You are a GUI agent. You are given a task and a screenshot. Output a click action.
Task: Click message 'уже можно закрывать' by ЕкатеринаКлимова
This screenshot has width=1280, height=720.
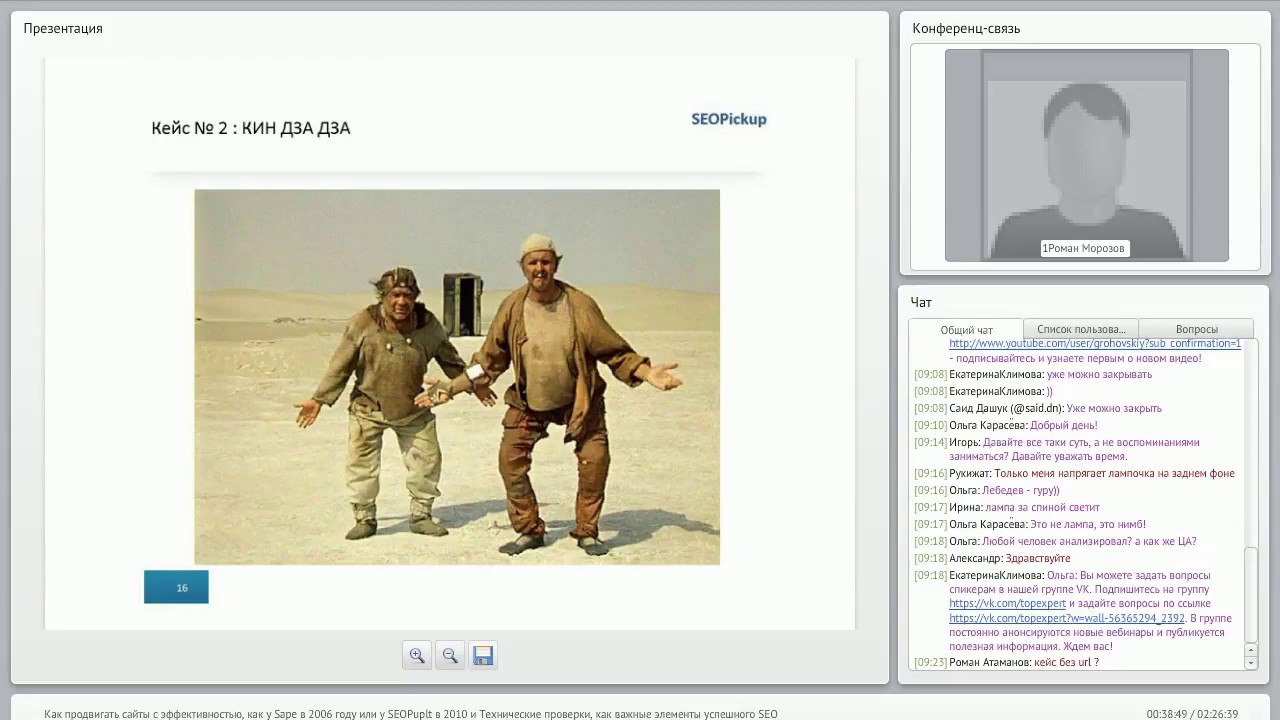[x=1099, y=375]
